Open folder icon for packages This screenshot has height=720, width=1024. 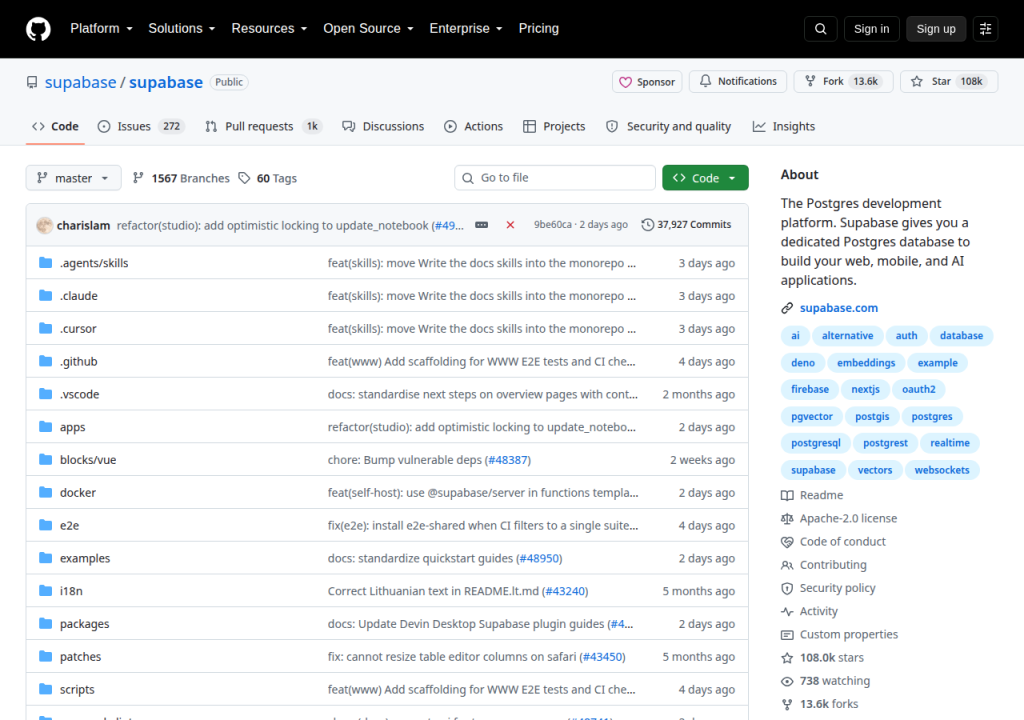point(45,623)
